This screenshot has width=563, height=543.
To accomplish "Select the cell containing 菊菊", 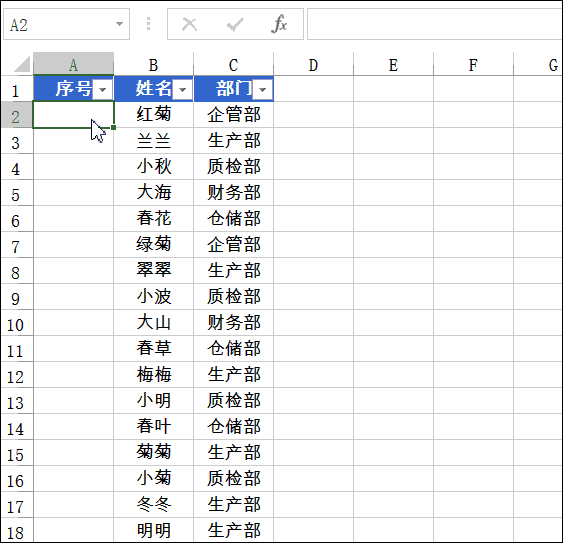I will pyautogui.click(x=154, y=452).
